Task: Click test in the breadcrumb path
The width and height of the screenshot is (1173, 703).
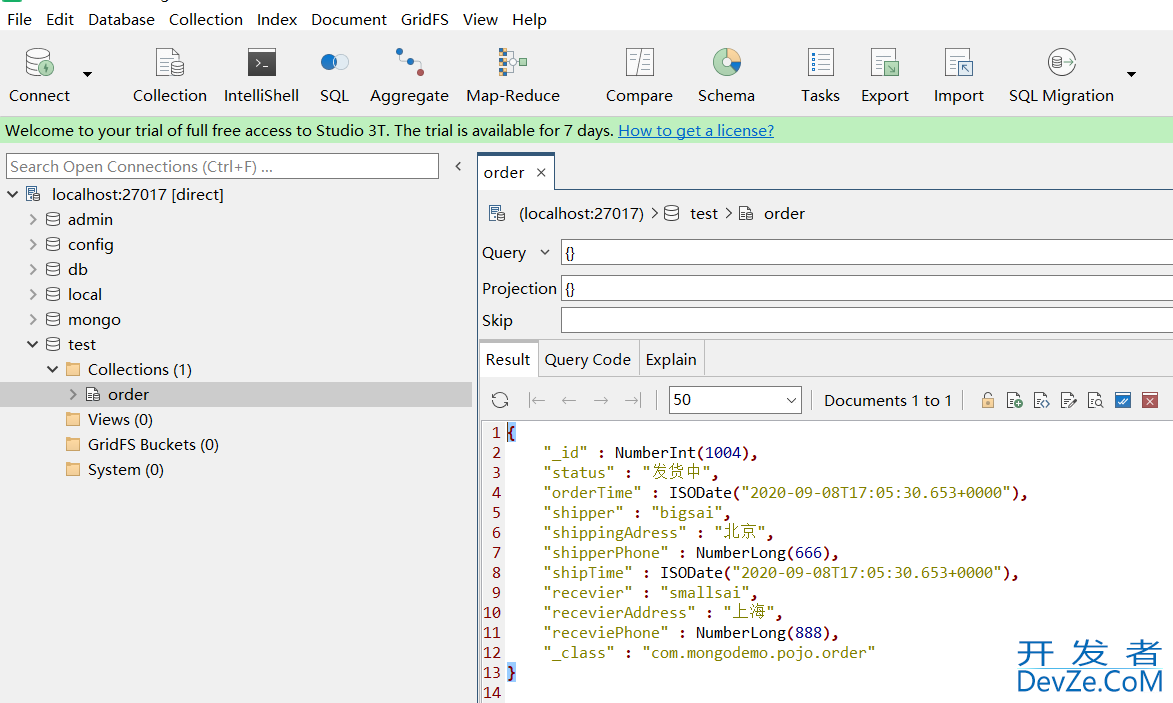Action: point(703,214)
